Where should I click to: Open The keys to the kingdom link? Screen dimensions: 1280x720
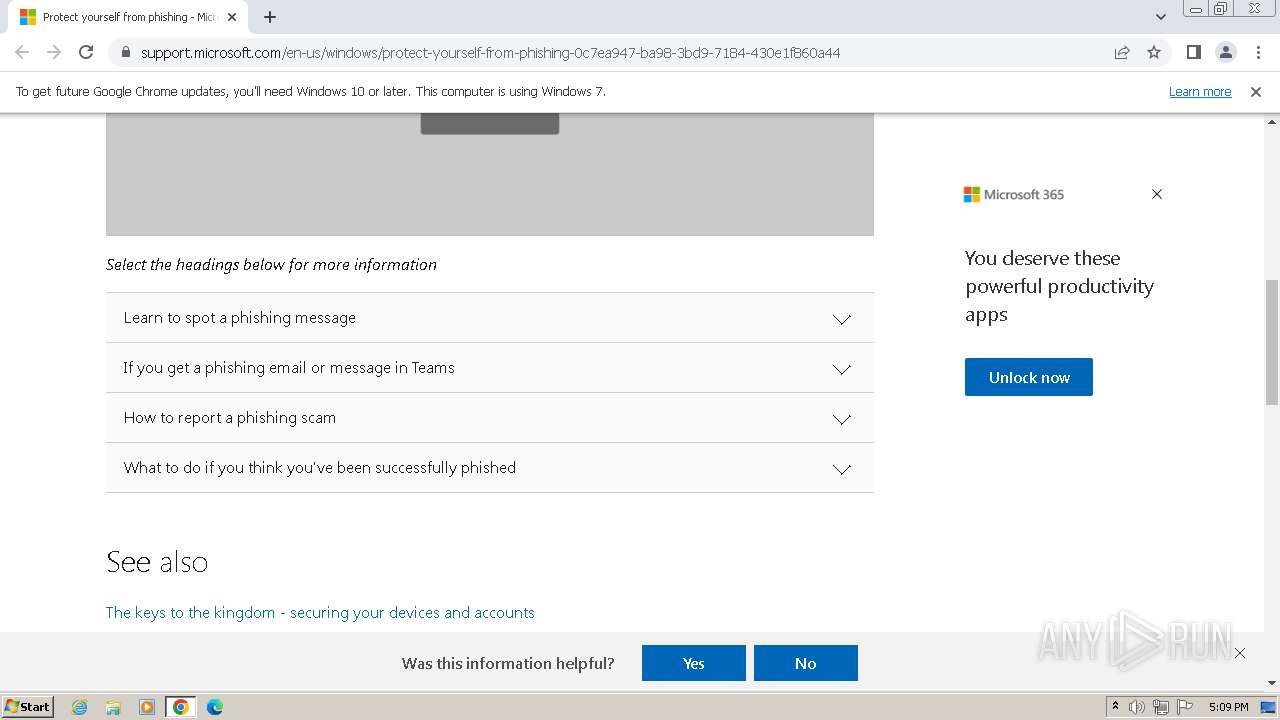pos(320,612)
